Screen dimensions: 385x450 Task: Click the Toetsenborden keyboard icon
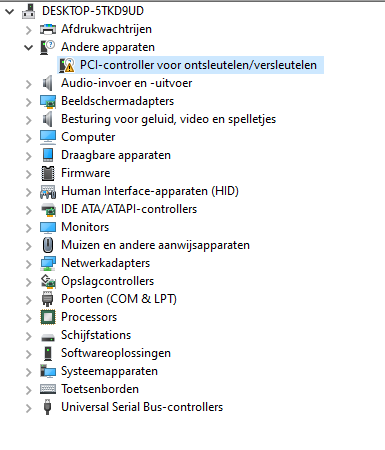[48, 389]
